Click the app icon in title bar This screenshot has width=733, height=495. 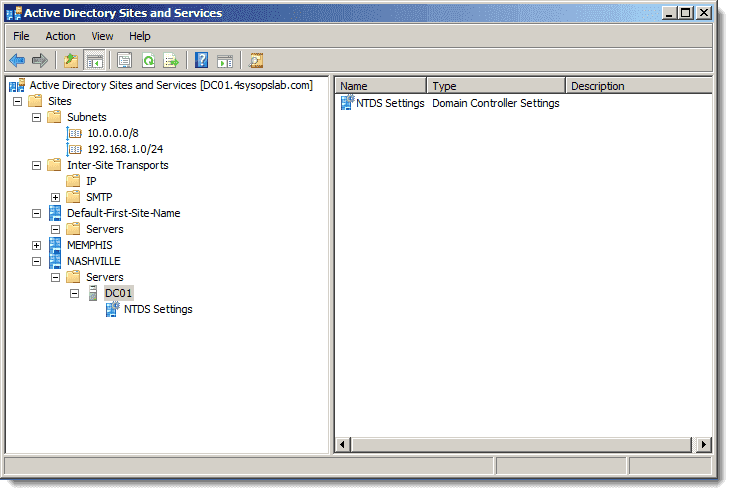[x=13, y=13]
